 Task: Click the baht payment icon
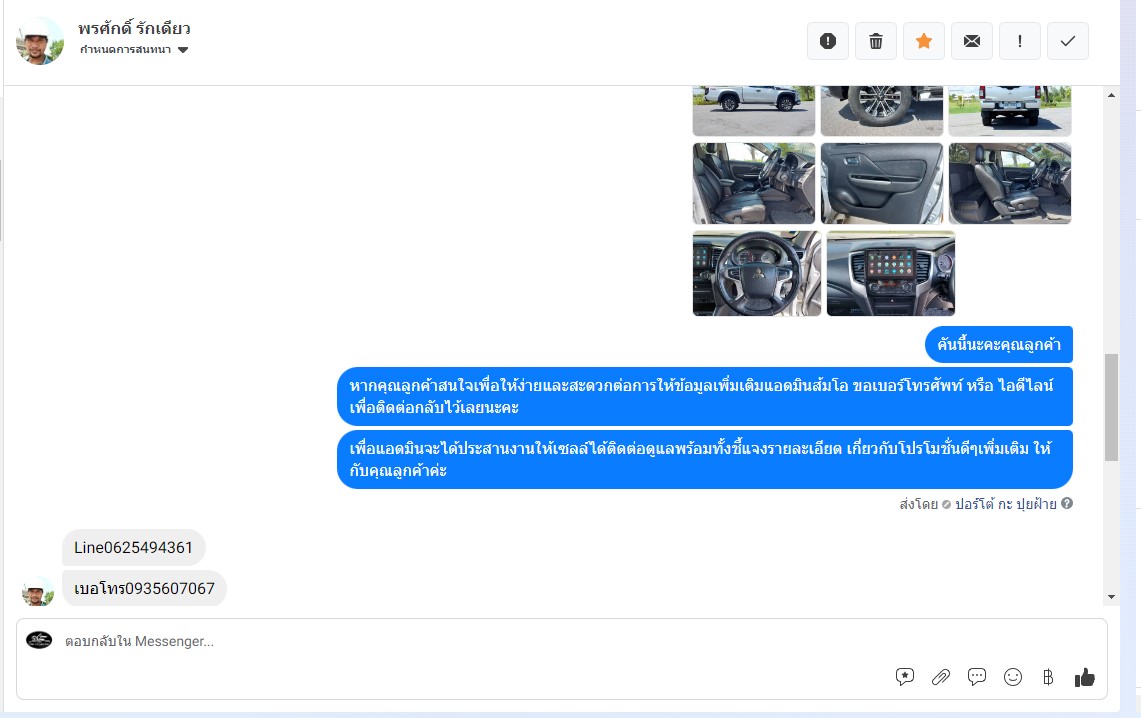(1048, 677)
